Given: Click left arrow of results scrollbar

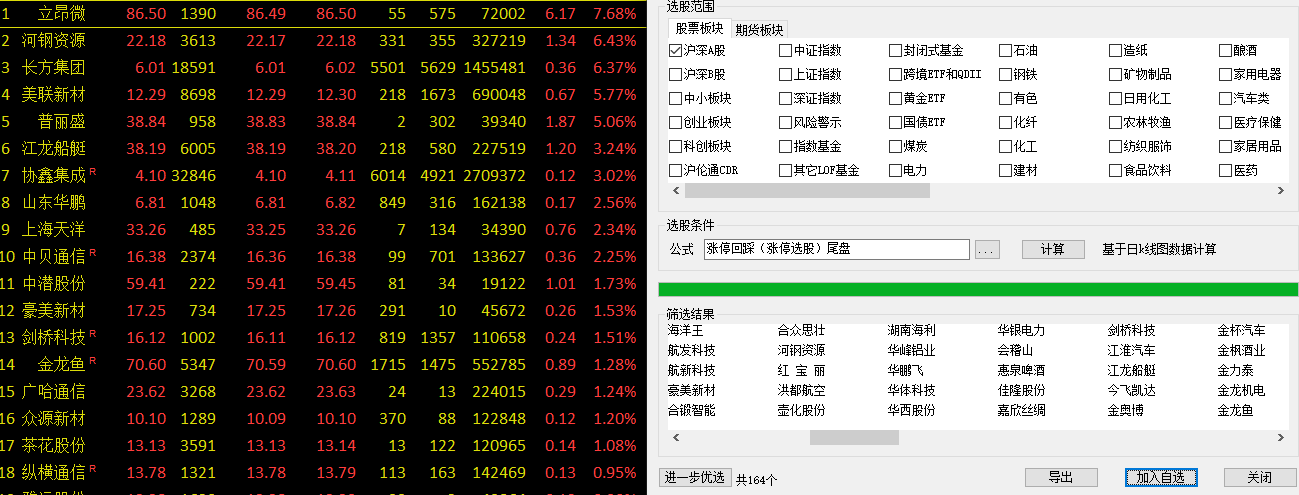Looking at the screenshot, I should coord(676,437).
